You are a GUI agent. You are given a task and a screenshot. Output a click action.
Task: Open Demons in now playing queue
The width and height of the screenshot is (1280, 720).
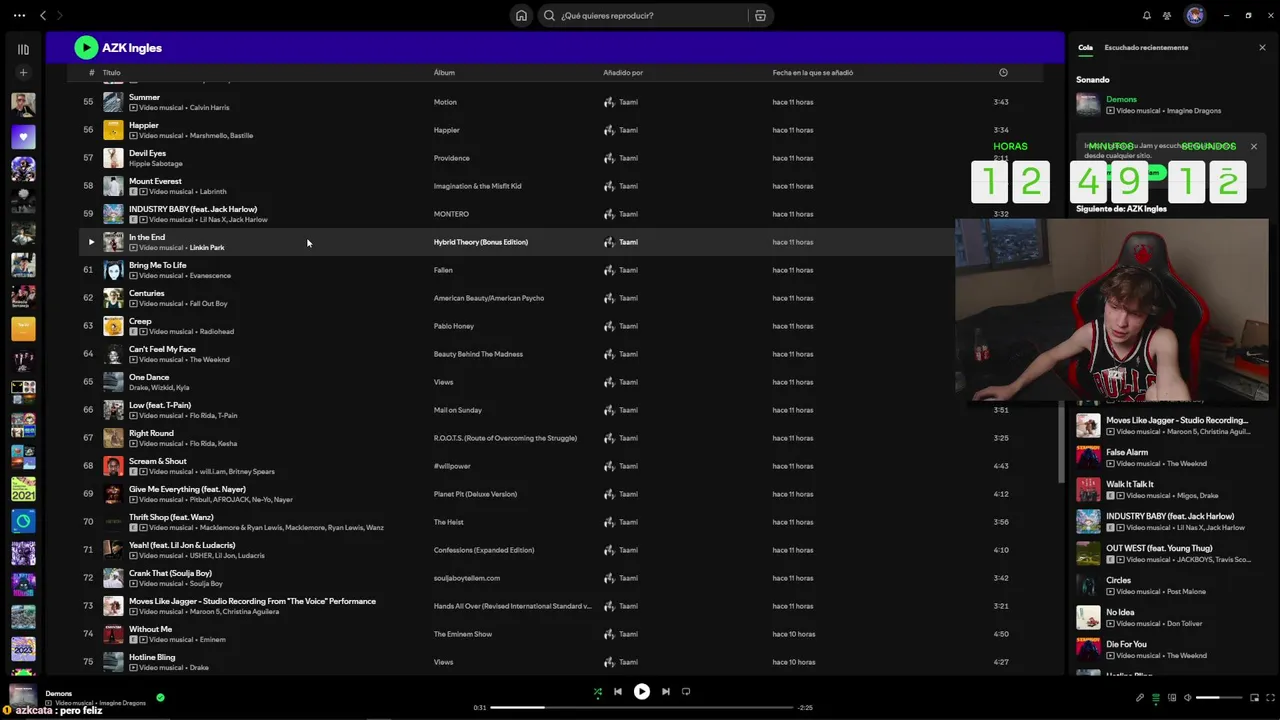tap(1121, 99)
